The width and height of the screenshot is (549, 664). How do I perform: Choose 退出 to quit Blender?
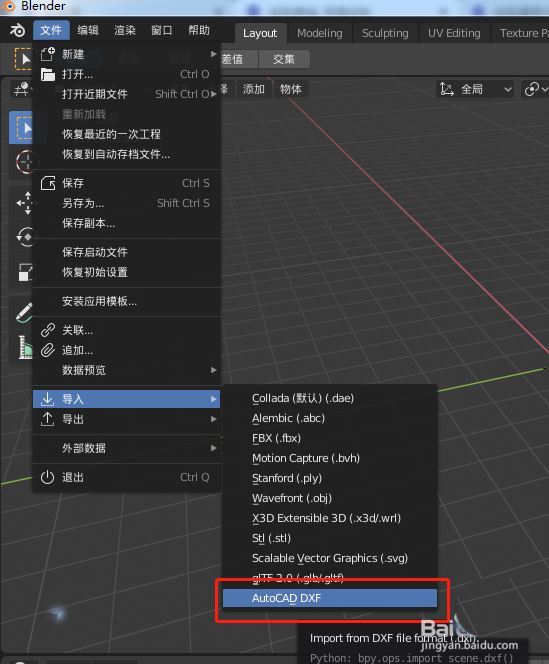tap(127, 477)
